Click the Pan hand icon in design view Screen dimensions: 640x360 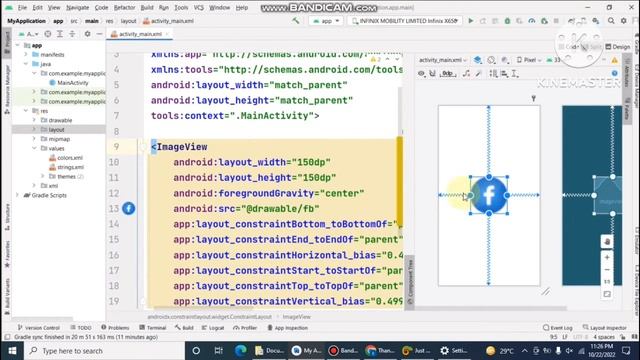tap(607, 242)
